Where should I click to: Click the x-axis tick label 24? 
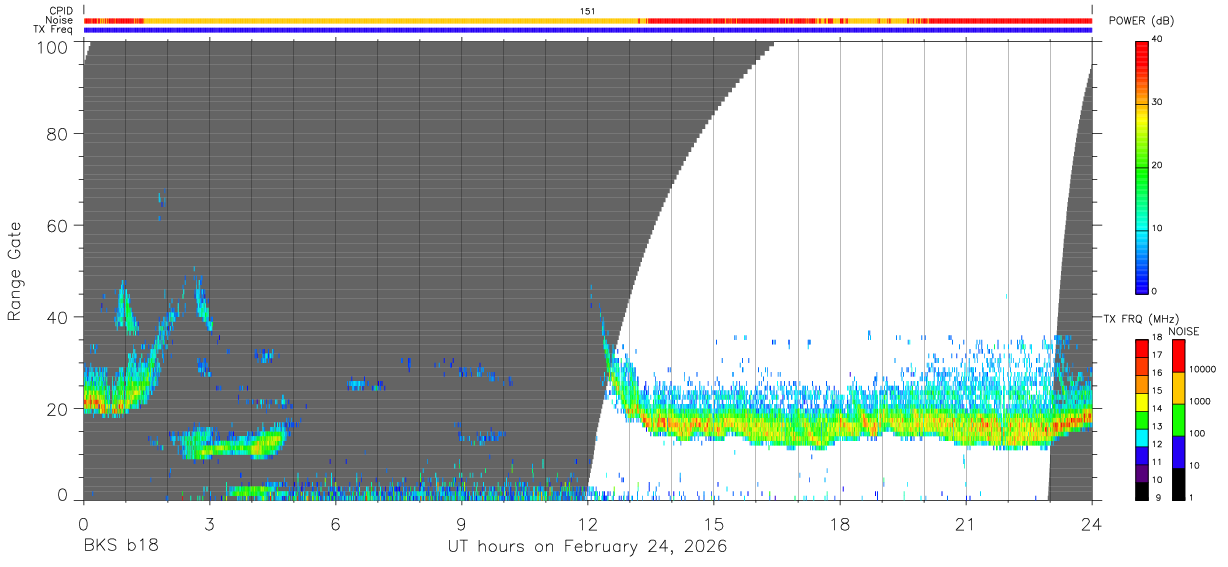click(x=1092, y=524)
